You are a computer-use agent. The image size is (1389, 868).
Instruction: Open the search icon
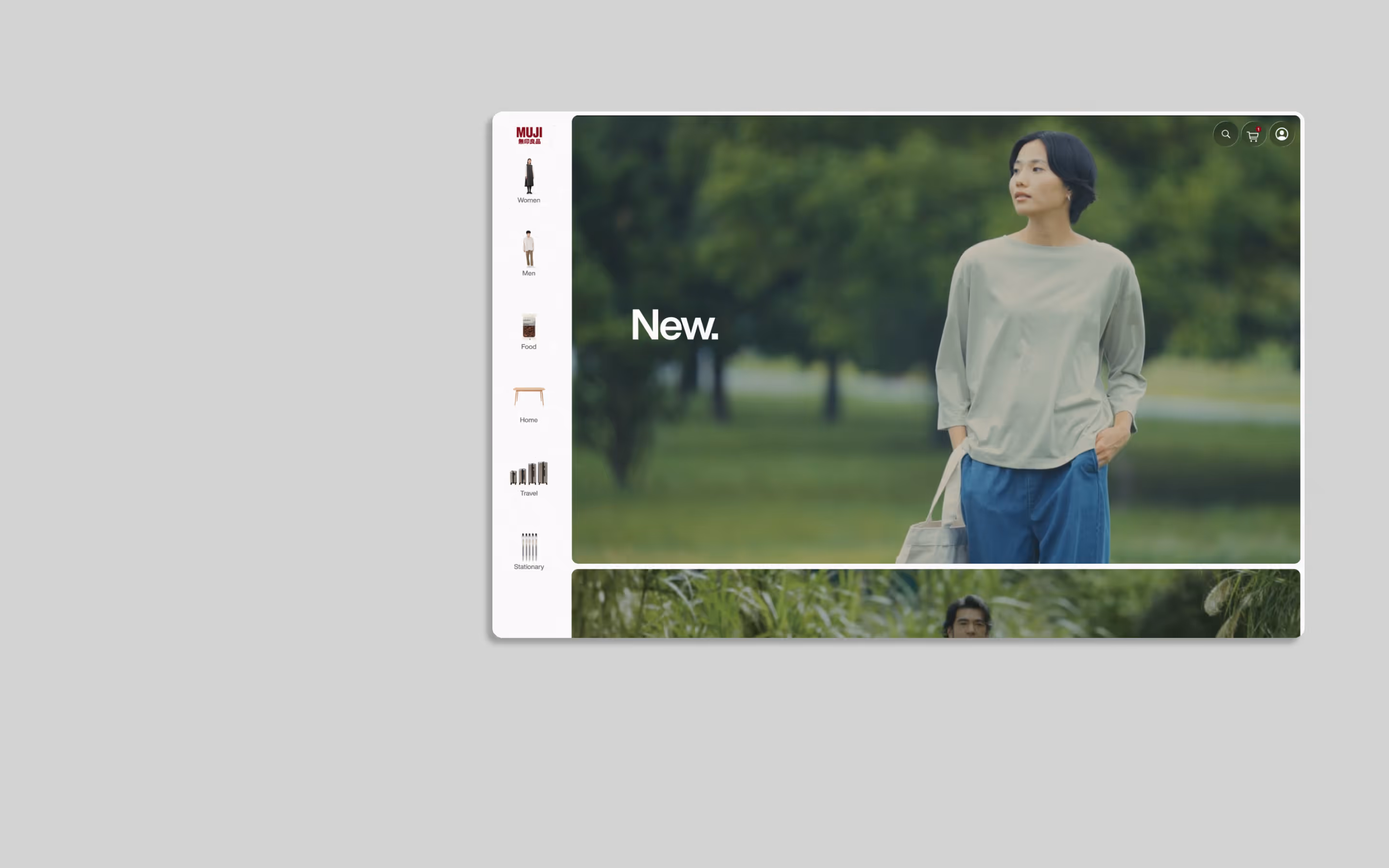click(1226, 135)
